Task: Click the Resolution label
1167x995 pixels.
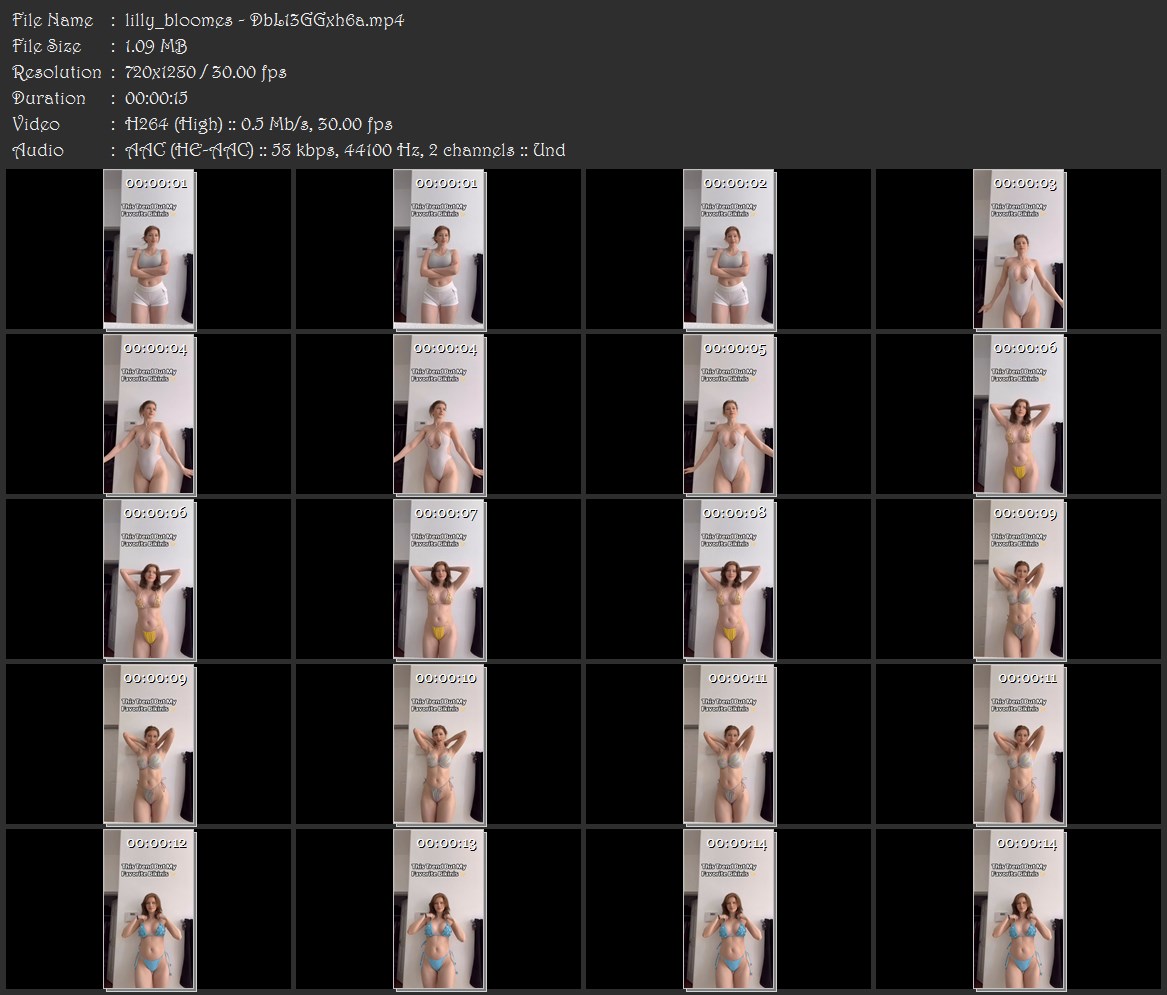Action: [57, 72]
